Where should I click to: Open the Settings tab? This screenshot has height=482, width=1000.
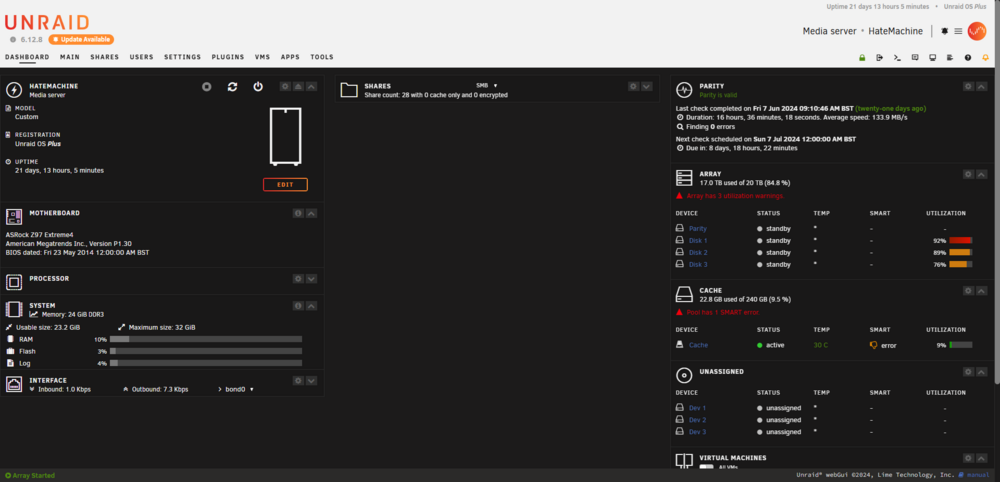(x=182, y=57)
